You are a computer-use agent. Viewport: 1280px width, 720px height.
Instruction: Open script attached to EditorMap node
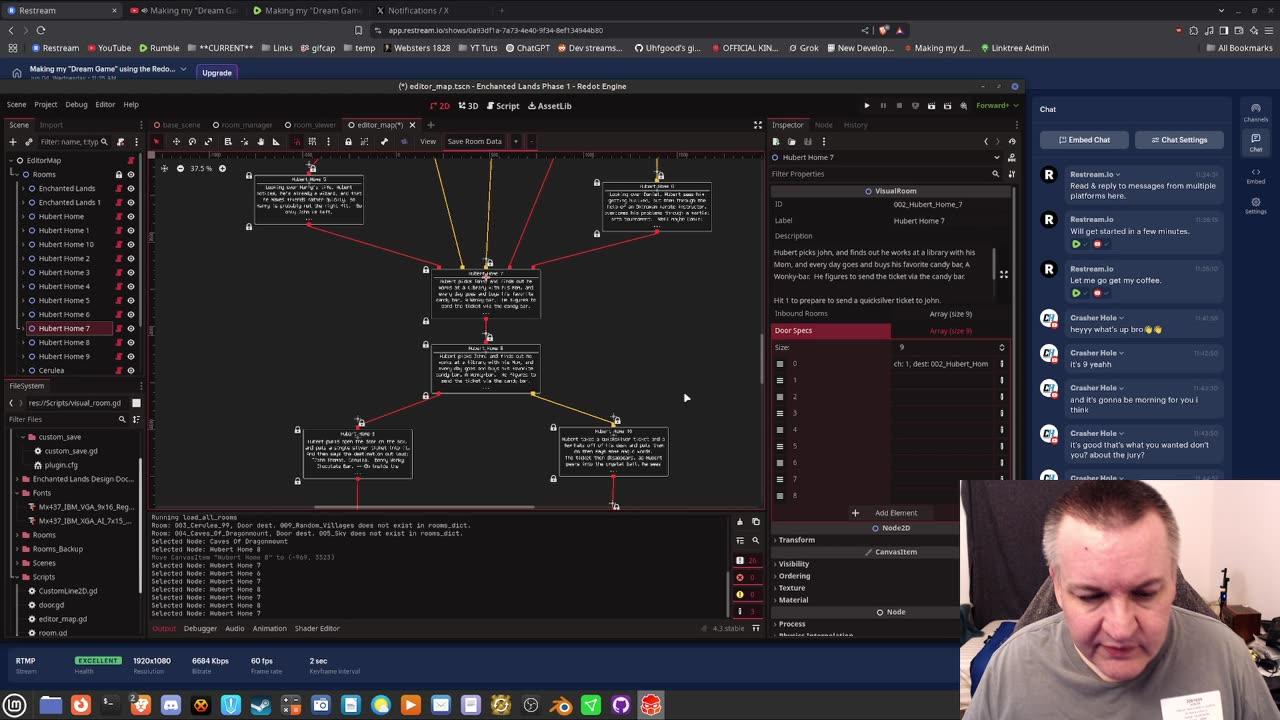(x=130, y=160)
